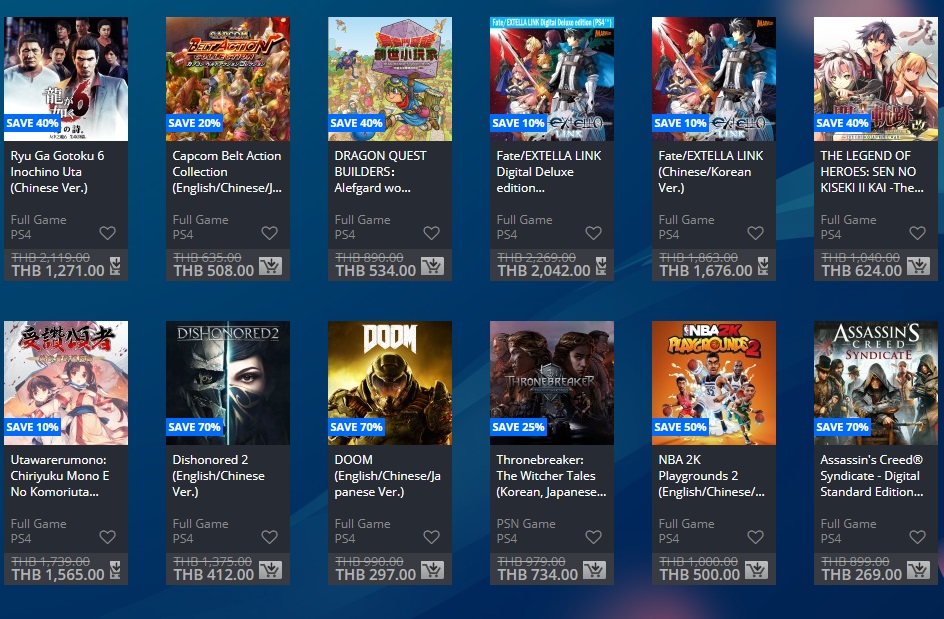Add Capcom Belt Action Collection to cart
The image size is (944, 619).
[x=270, y=266]
